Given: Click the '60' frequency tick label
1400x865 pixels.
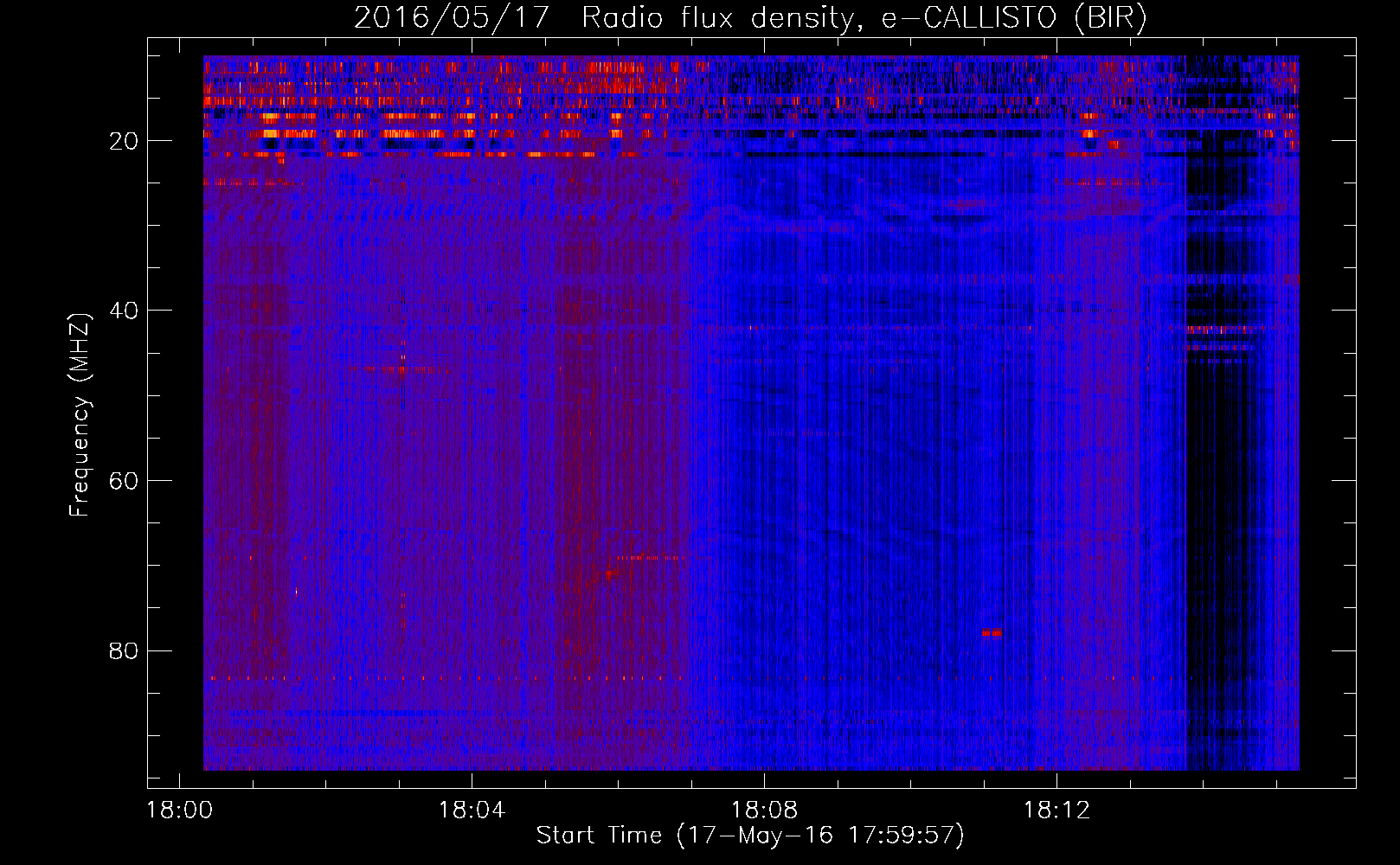Looking at the screenshot, I should [x=125, y=481].
